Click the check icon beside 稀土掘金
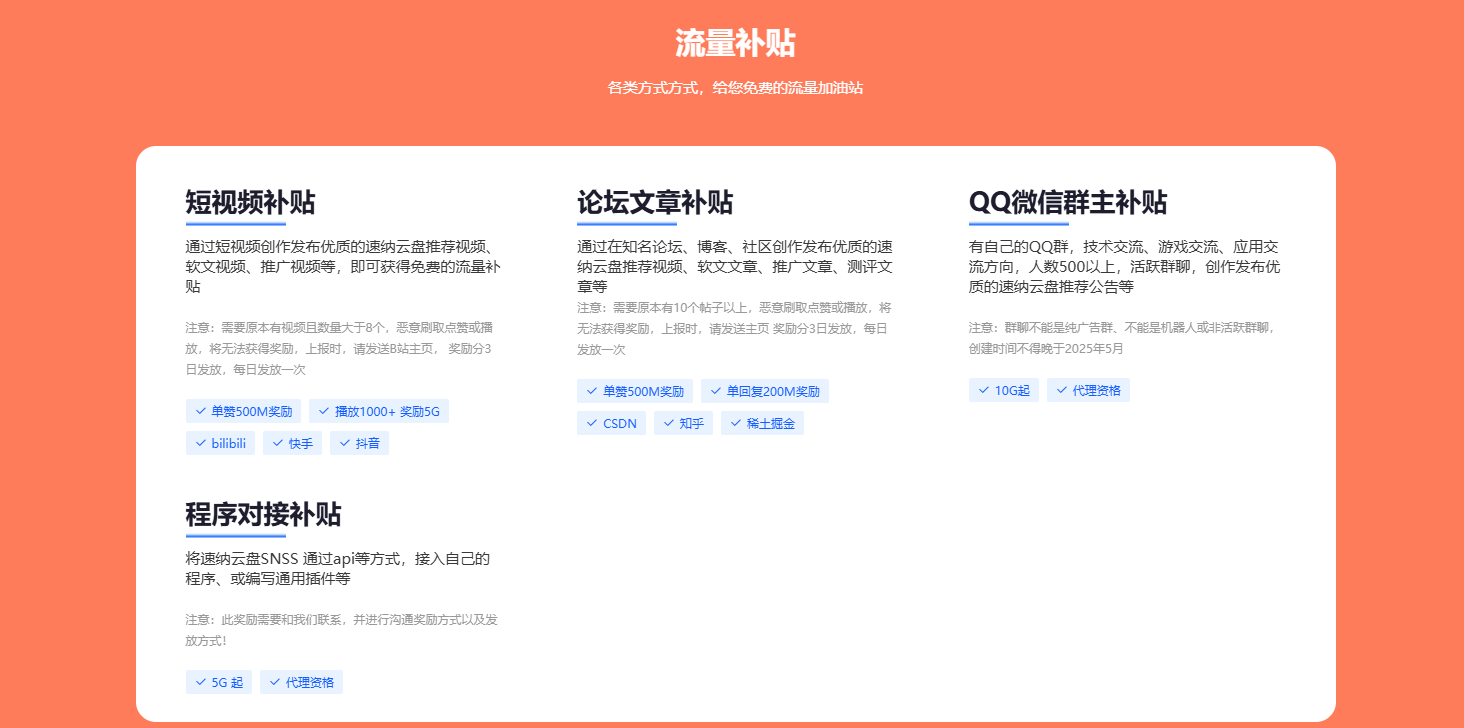 pyautogui.click(x=736, y=423)
